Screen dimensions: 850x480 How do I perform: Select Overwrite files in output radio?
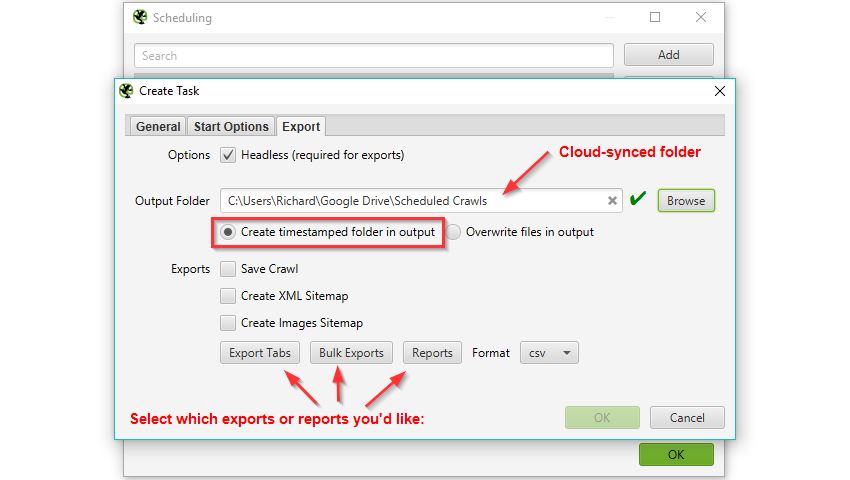tap(454, 232)
